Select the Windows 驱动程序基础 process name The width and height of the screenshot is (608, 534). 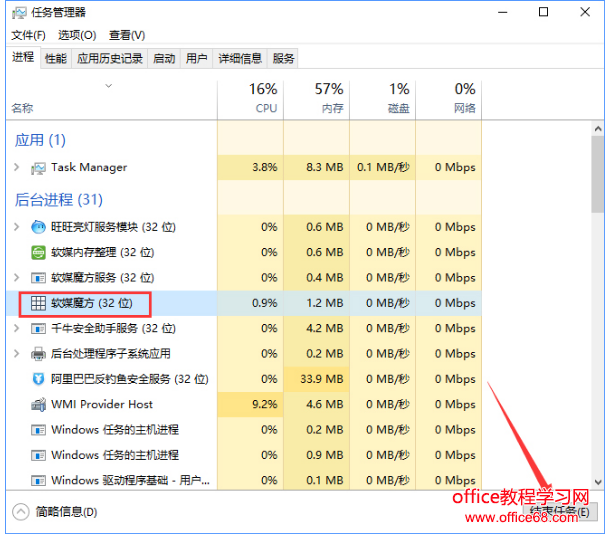[130, 481]
